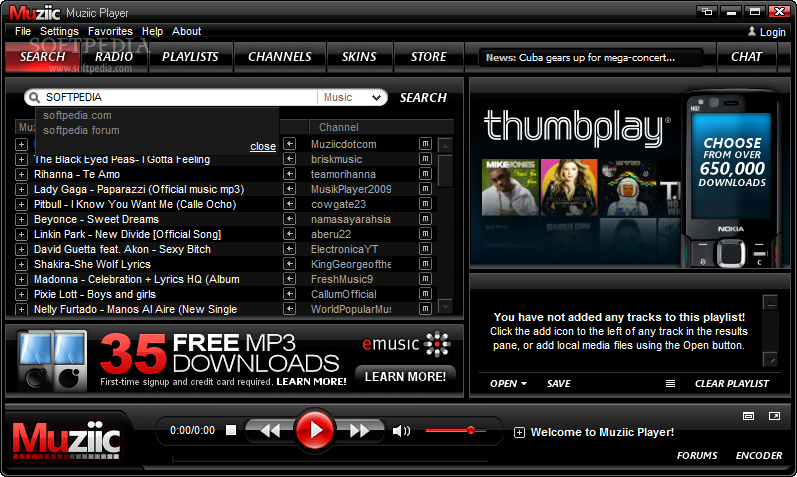Switch to the Channels tab
The image size is (797, 477).
pos(279,57)
